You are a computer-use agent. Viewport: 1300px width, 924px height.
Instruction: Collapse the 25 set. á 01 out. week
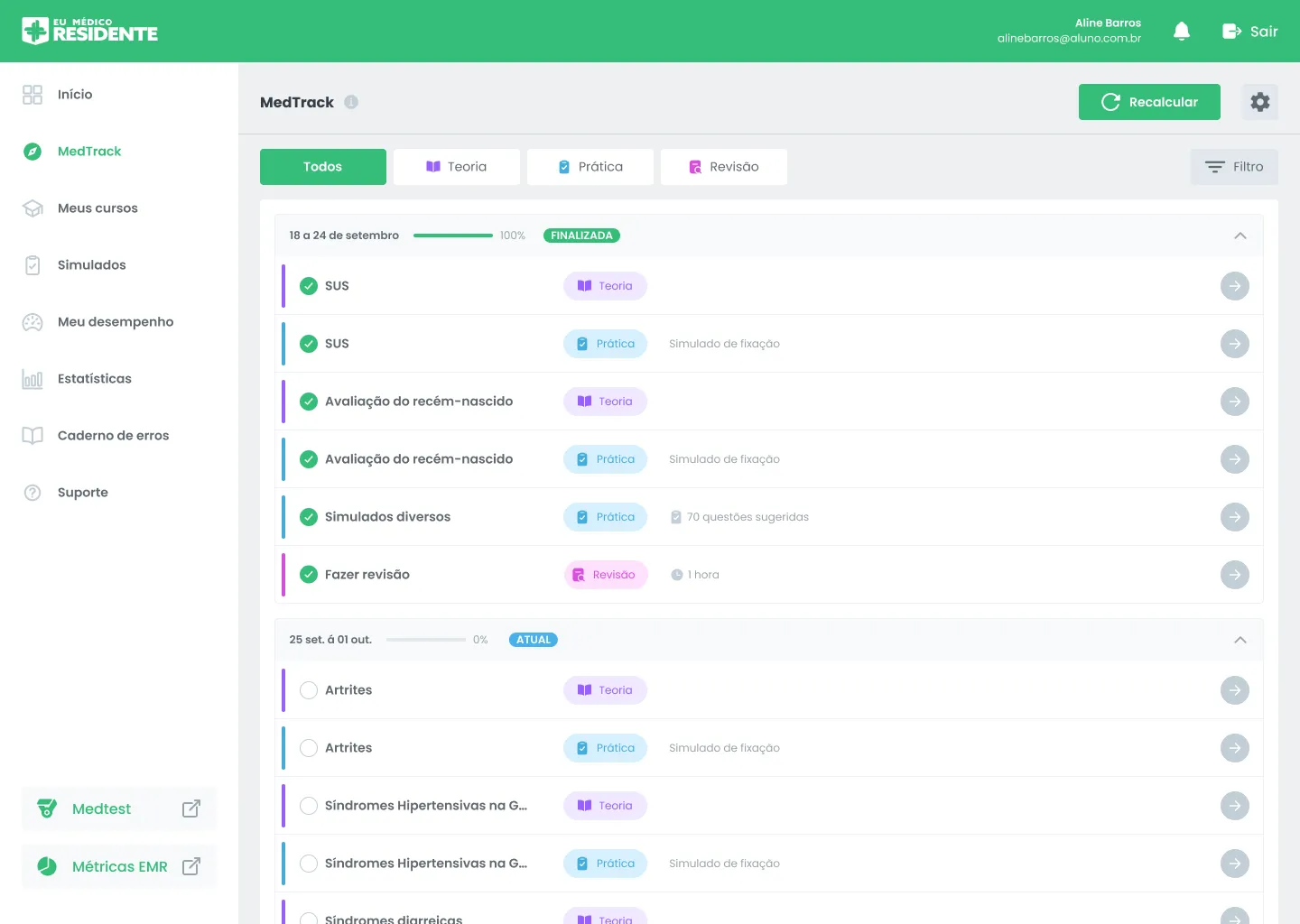tap(1240, 640)
